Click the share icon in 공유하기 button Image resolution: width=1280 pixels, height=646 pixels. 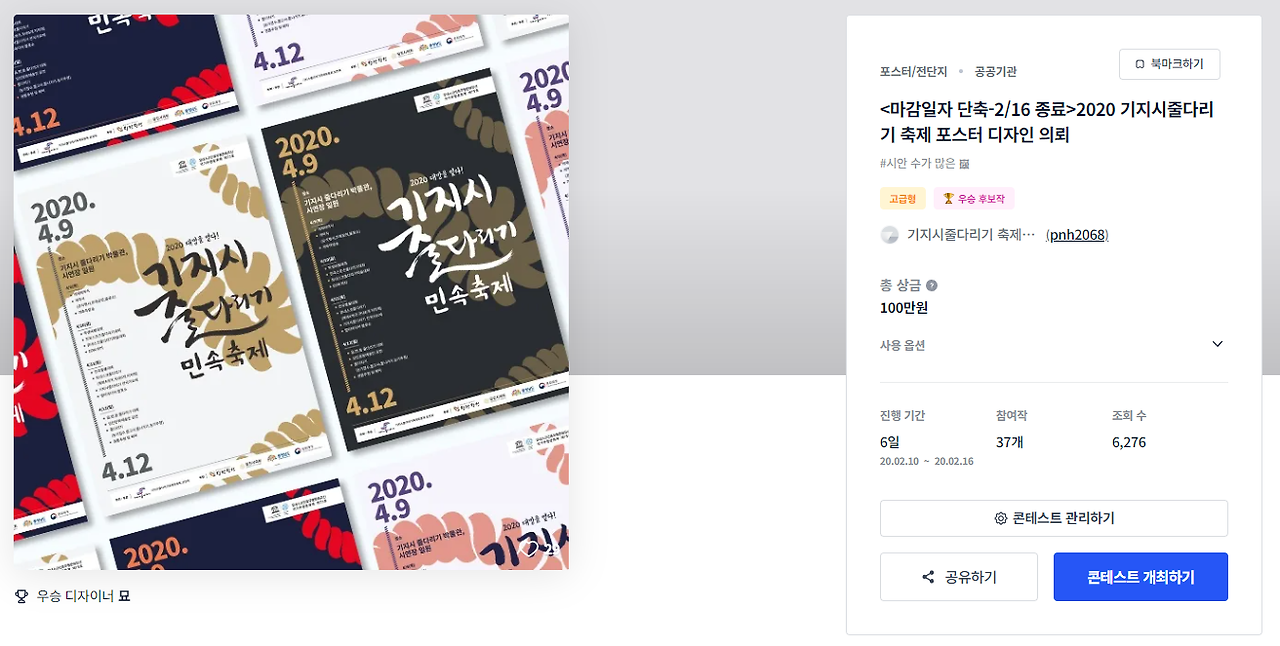(x=928, y=577)
